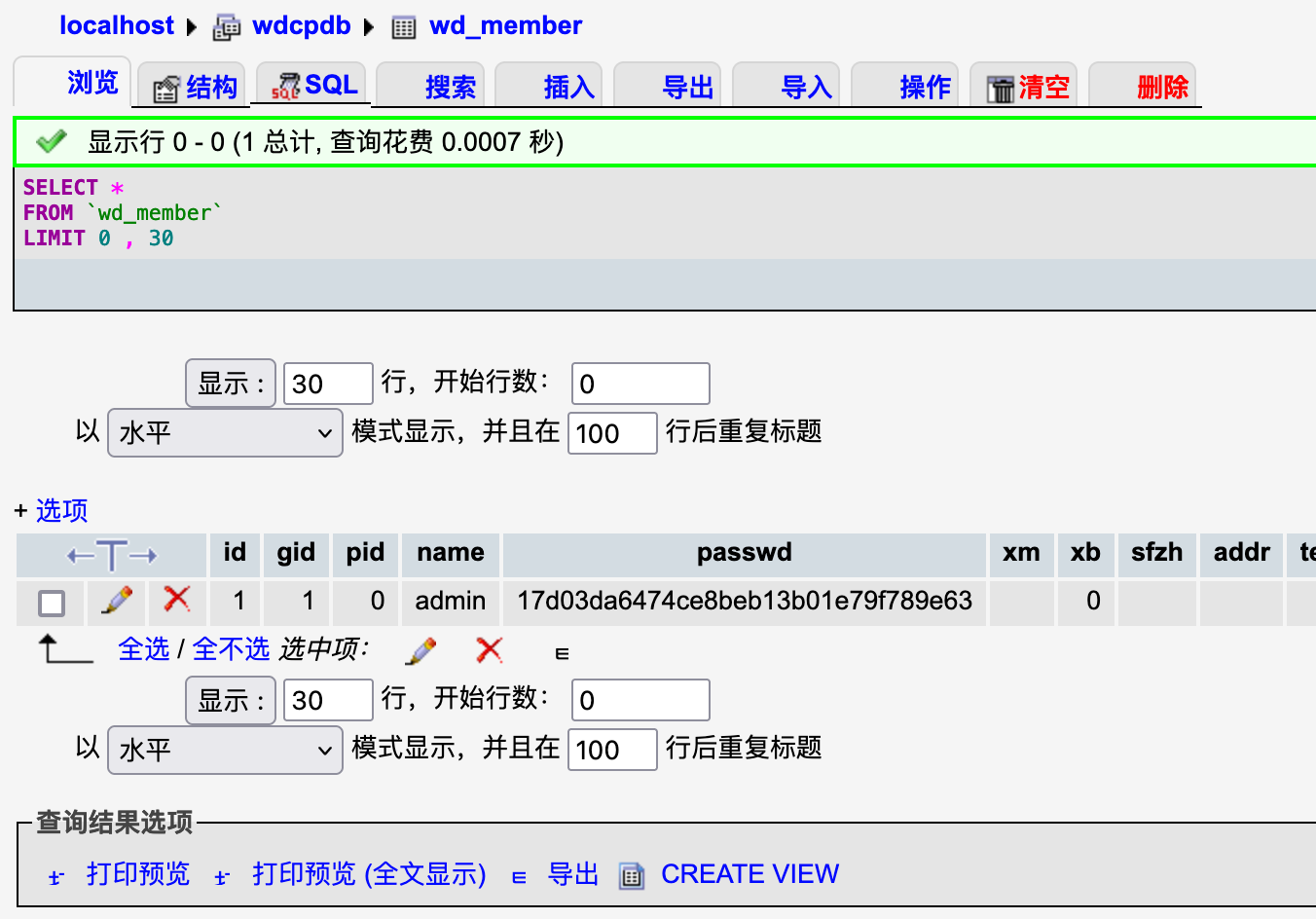Sort by the passwd column header
The image size is (1316, 919).
pos(744,553)
